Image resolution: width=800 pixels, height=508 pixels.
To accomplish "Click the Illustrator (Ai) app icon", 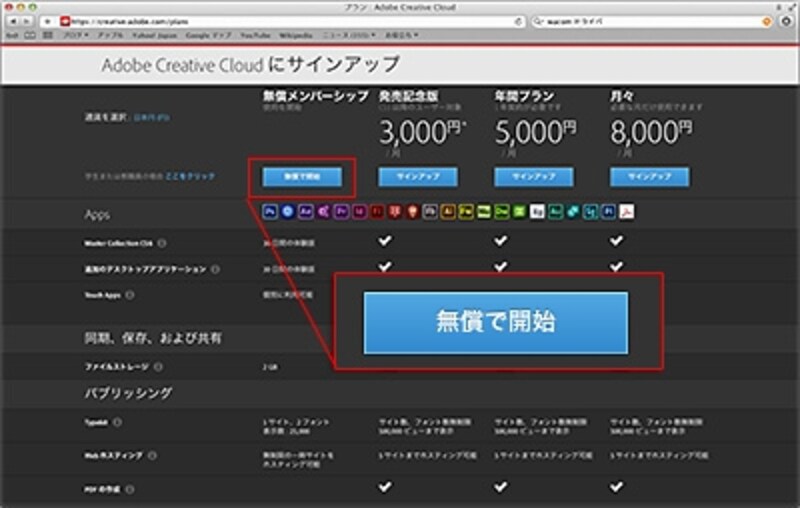I will click(x=448, y=211).
